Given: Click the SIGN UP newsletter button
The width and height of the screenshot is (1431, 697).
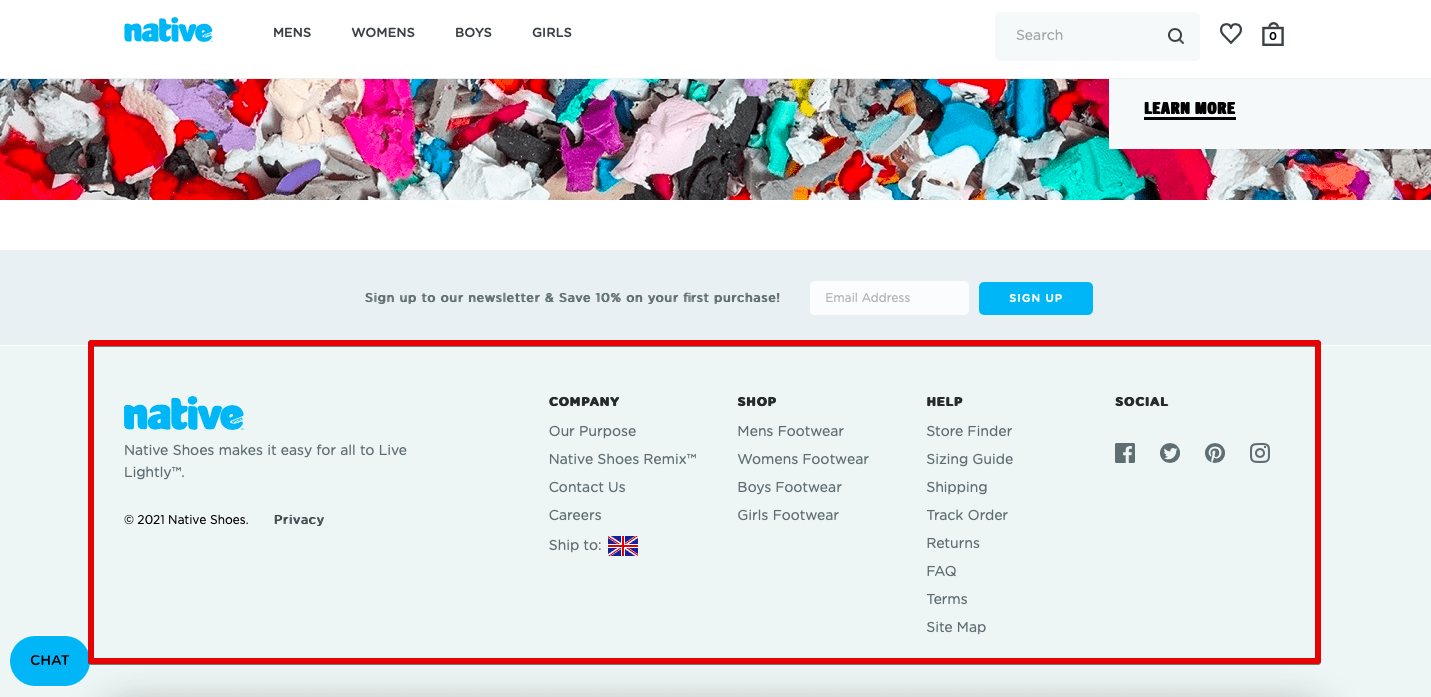Looking at the screenshot, I should [1036, 298].
